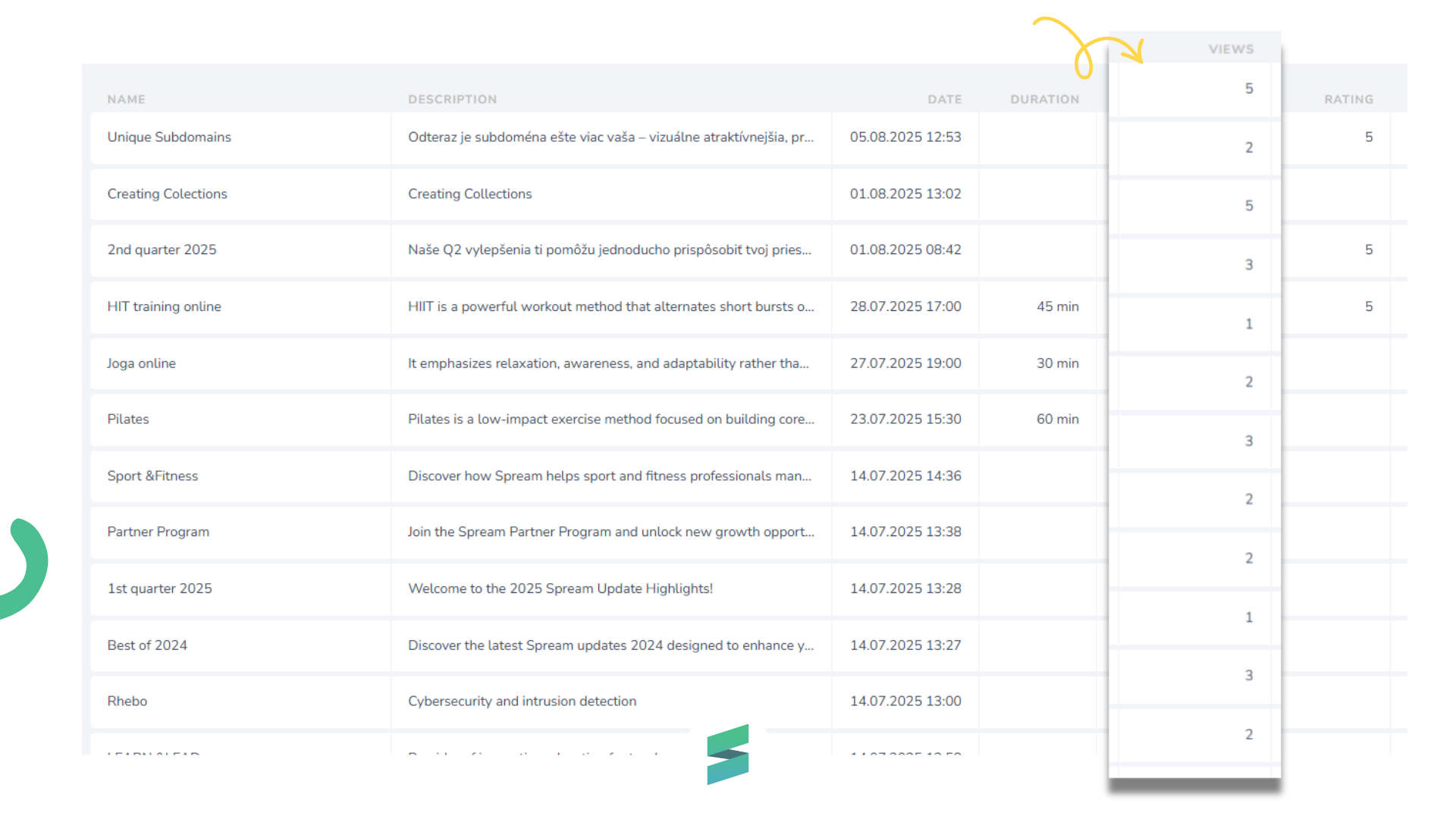Click the 45 min duration cell
This screenshot has width=1456, height=819.
[x=1057, y=307]
